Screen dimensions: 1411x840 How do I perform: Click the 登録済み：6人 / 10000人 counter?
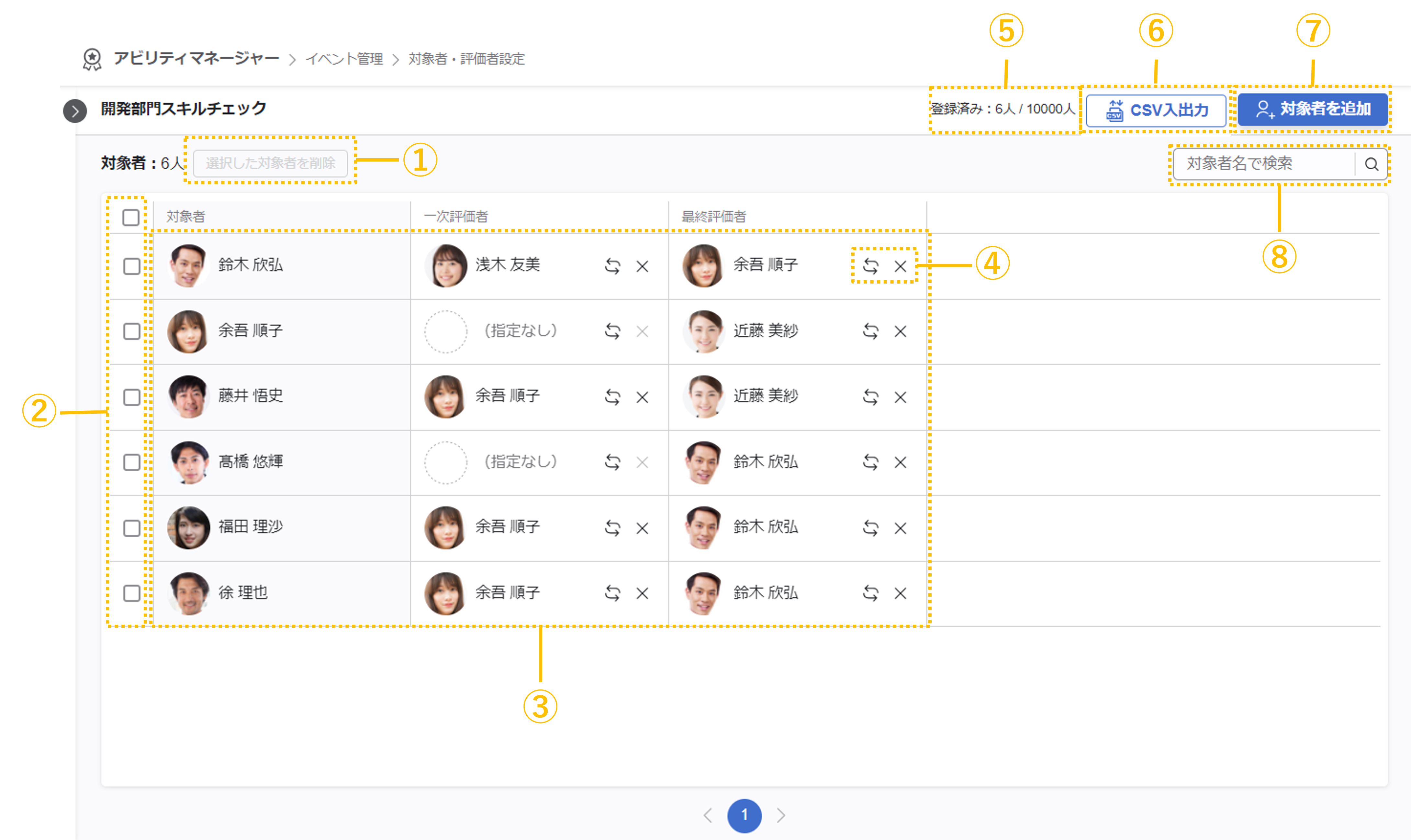point(1003,109)
